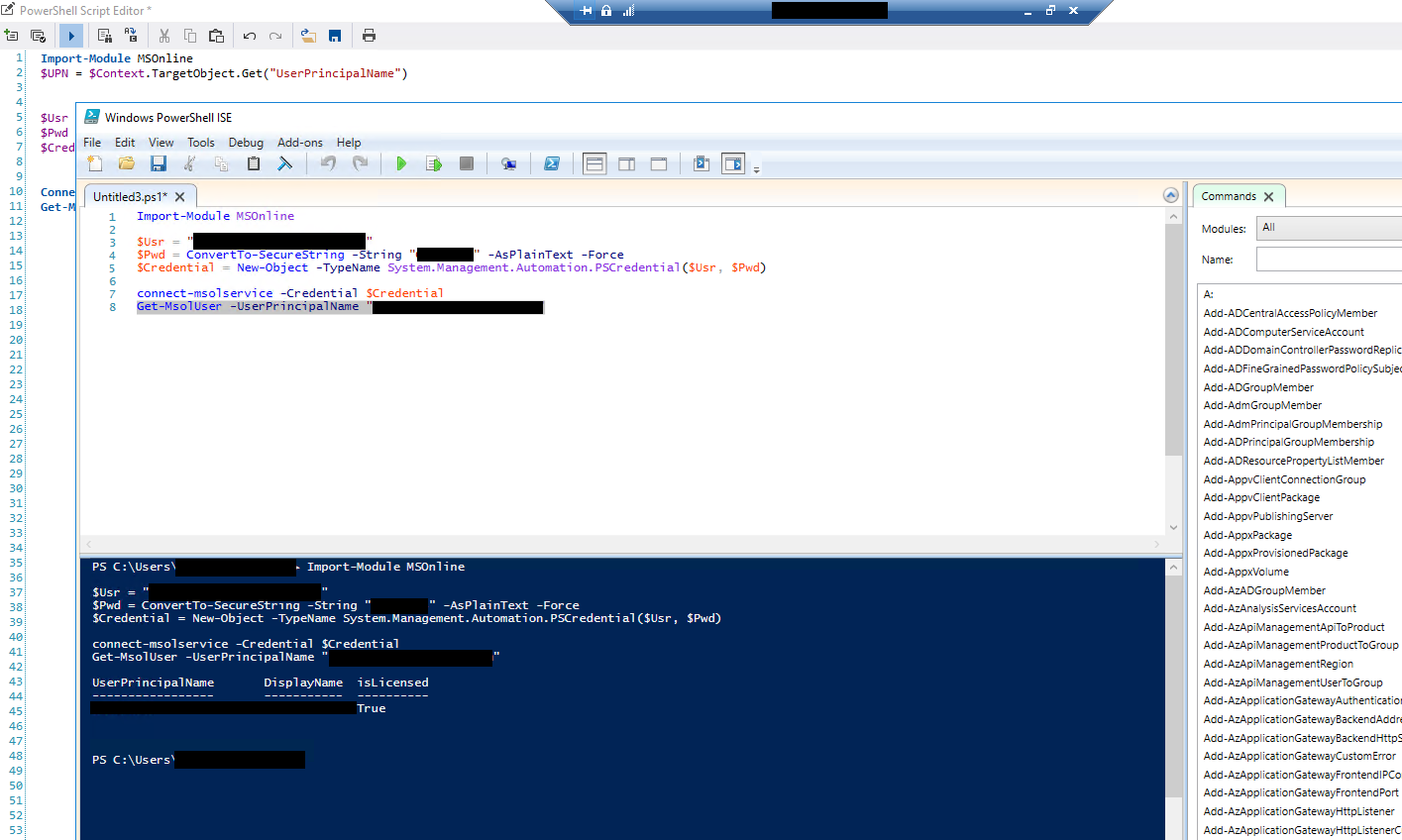Click the copy icon in Script Editor toolbar
The image size is (1402, 840).
(190, 36)
